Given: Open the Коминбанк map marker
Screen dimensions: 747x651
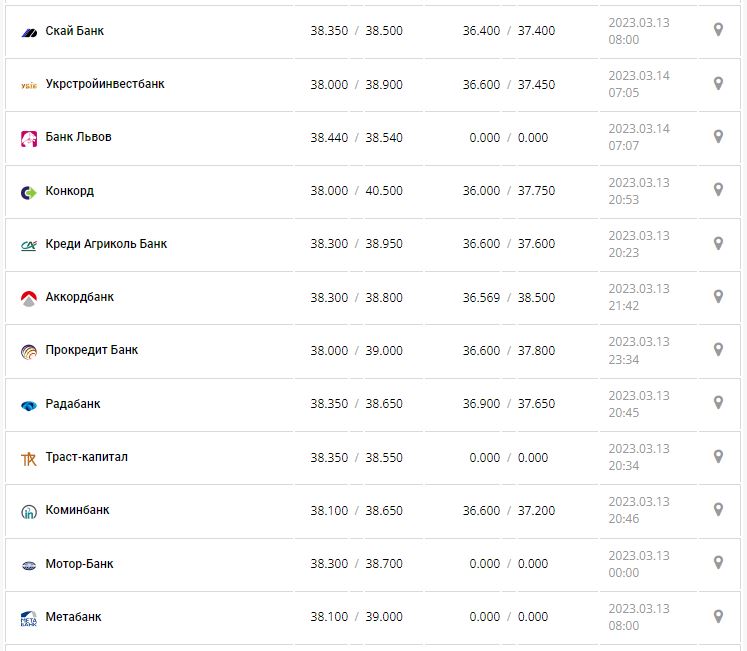Looking at the screenshot, I should 718,510.
